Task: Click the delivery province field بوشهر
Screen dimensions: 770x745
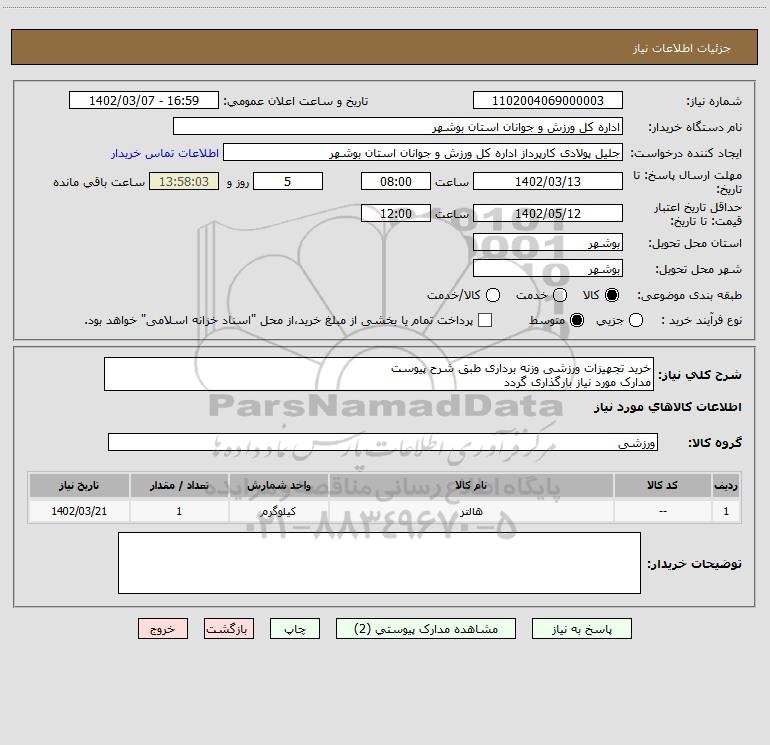Action: click(x=548, y=243)
